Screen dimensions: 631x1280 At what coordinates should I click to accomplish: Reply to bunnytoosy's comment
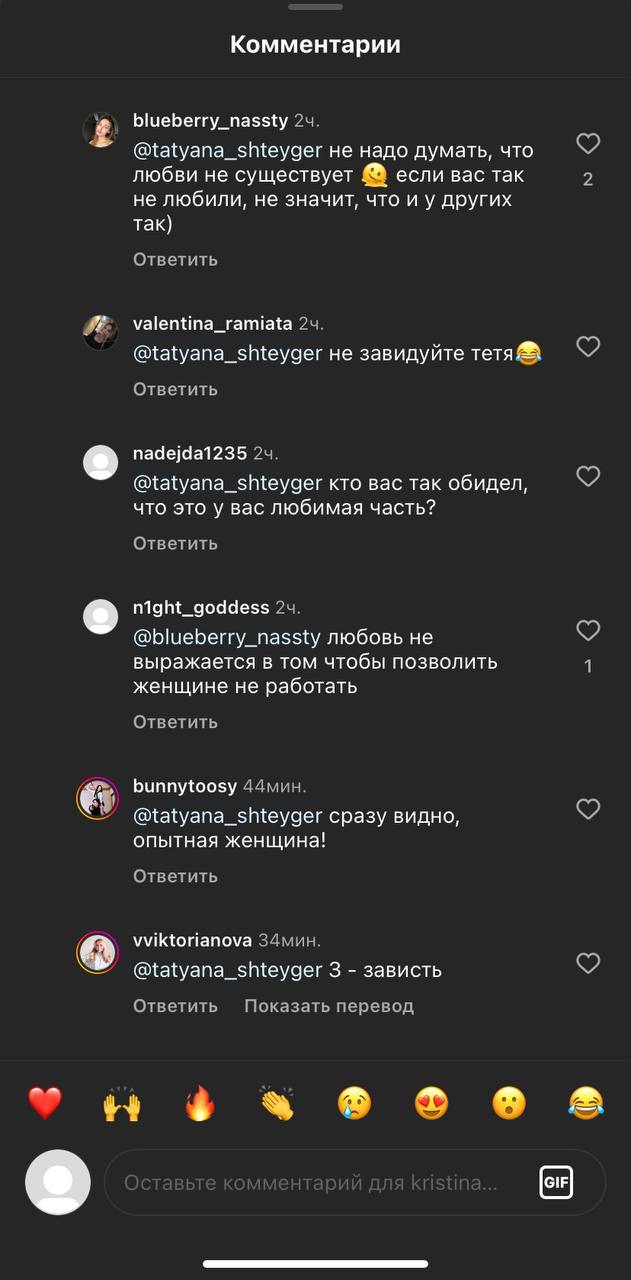tap(175, 876)
